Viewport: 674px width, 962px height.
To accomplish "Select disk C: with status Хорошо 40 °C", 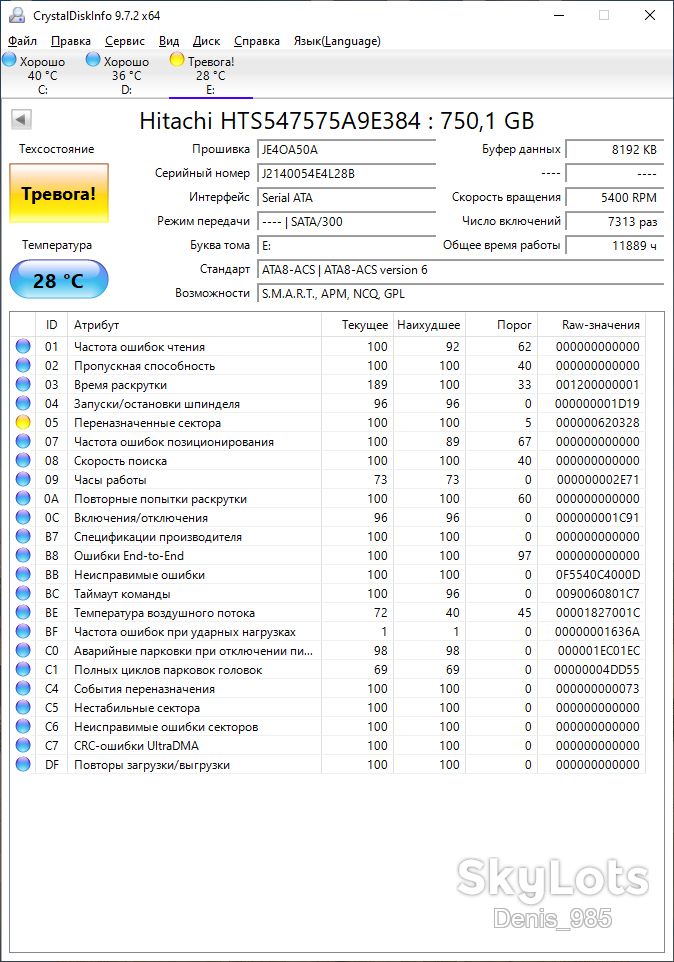I will (42, 75).
